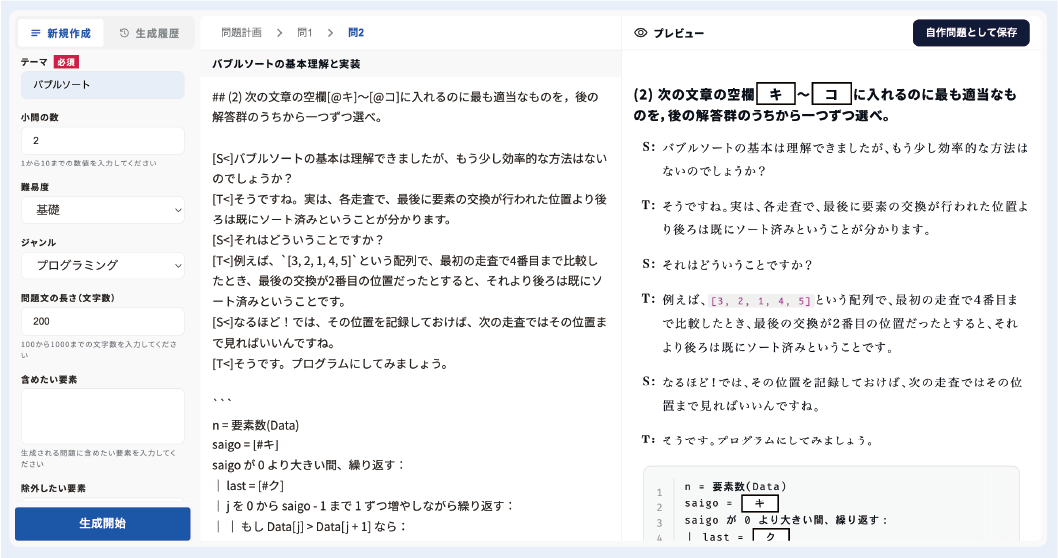Click the blank box キ in preview code
Screen dimensions: 1058x558
coord(760,503)
